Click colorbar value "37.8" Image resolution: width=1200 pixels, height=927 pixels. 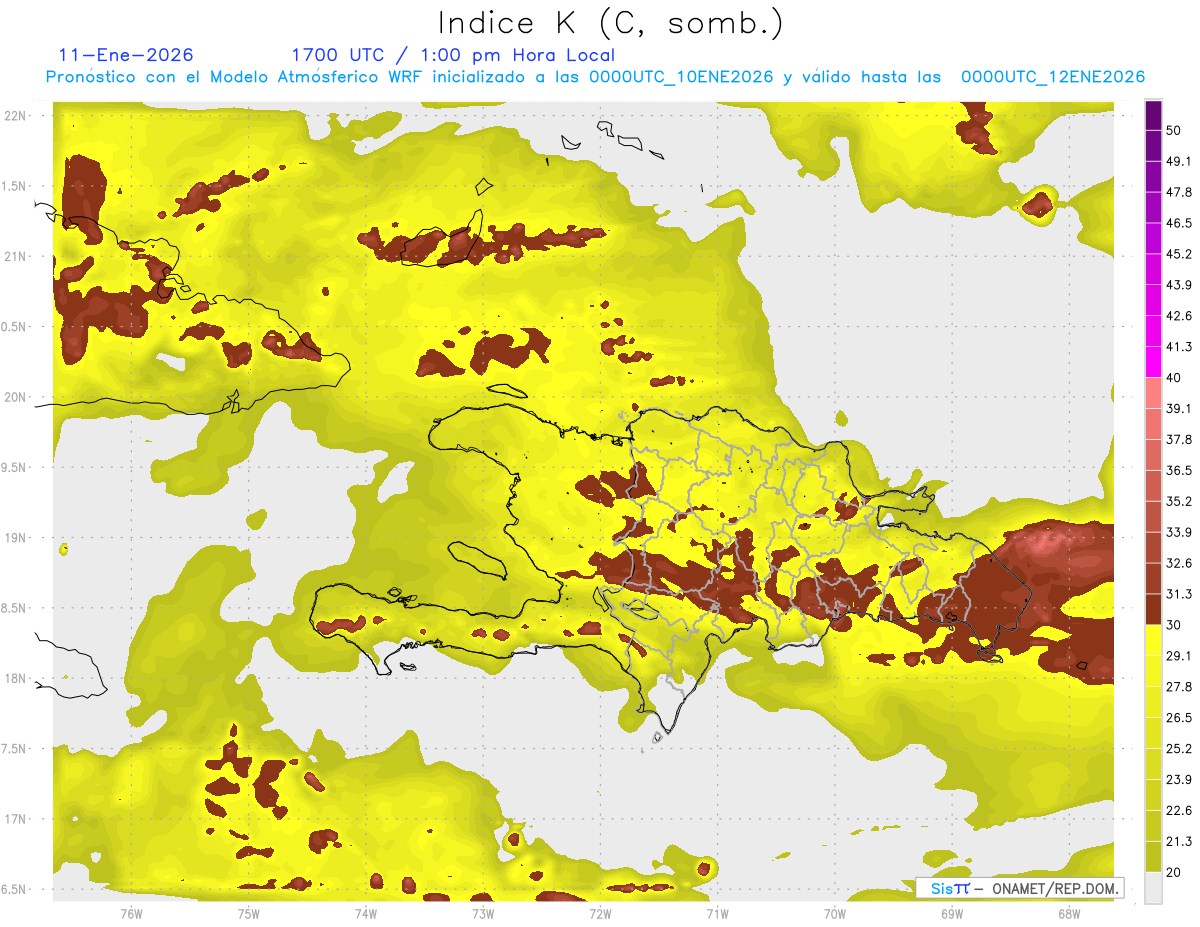pyautogui.click(x=1179, y=440)
